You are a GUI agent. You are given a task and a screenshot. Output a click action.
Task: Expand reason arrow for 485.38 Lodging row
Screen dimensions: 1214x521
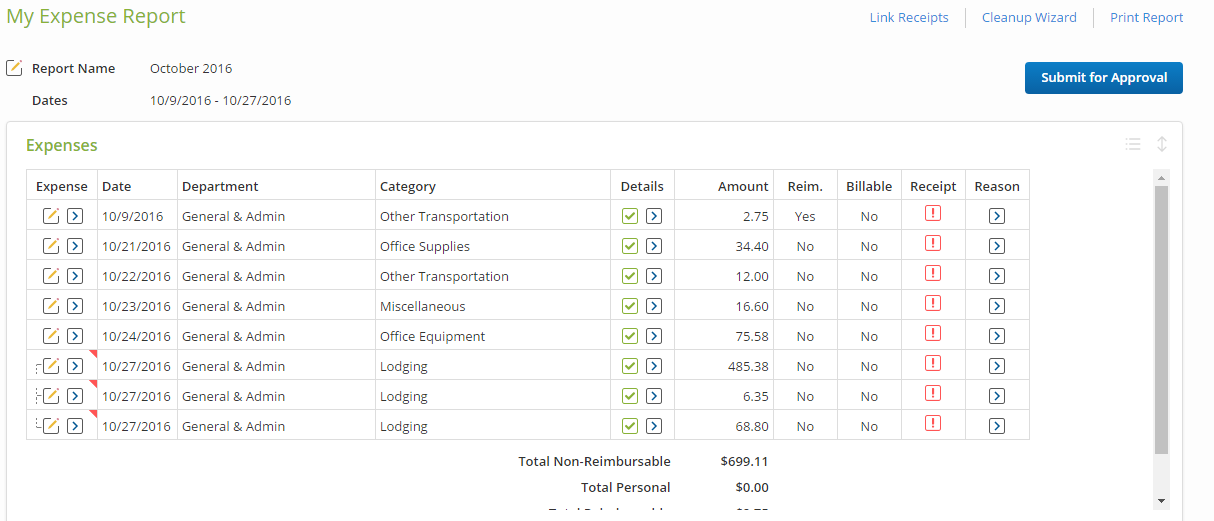[997, 366]
